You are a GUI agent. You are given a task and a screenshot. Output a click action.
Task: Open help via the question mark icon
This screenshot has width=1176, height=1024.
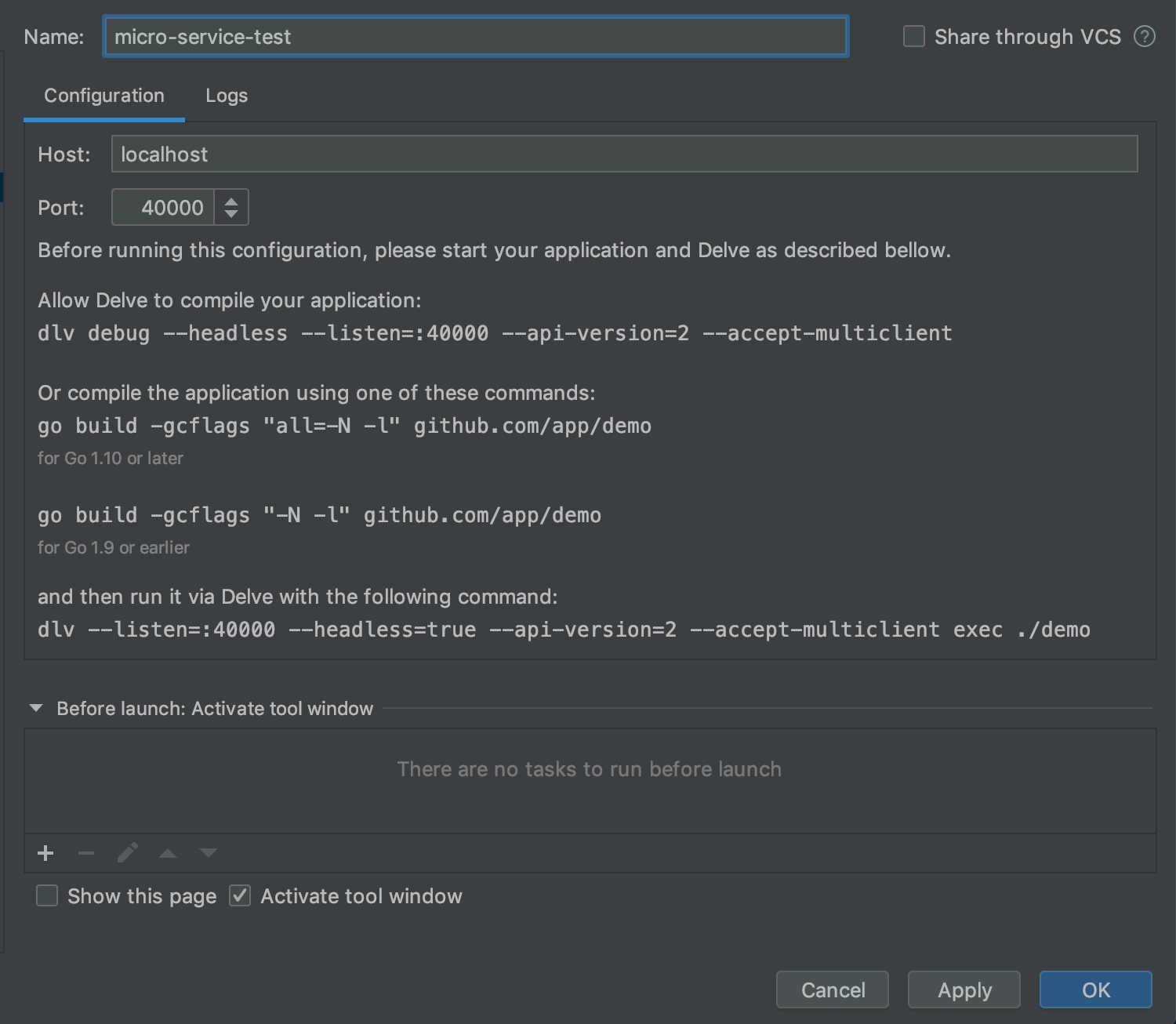point(1145,36)
